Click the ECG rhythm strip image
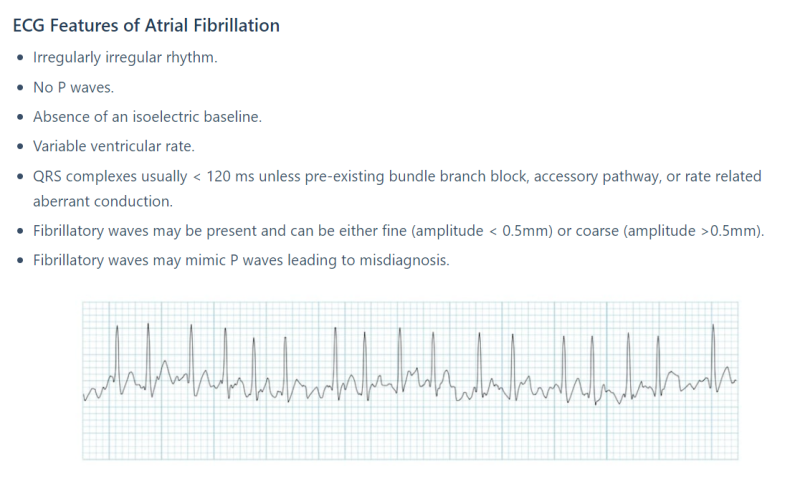800x481 pixels. (x=410, y=381)
